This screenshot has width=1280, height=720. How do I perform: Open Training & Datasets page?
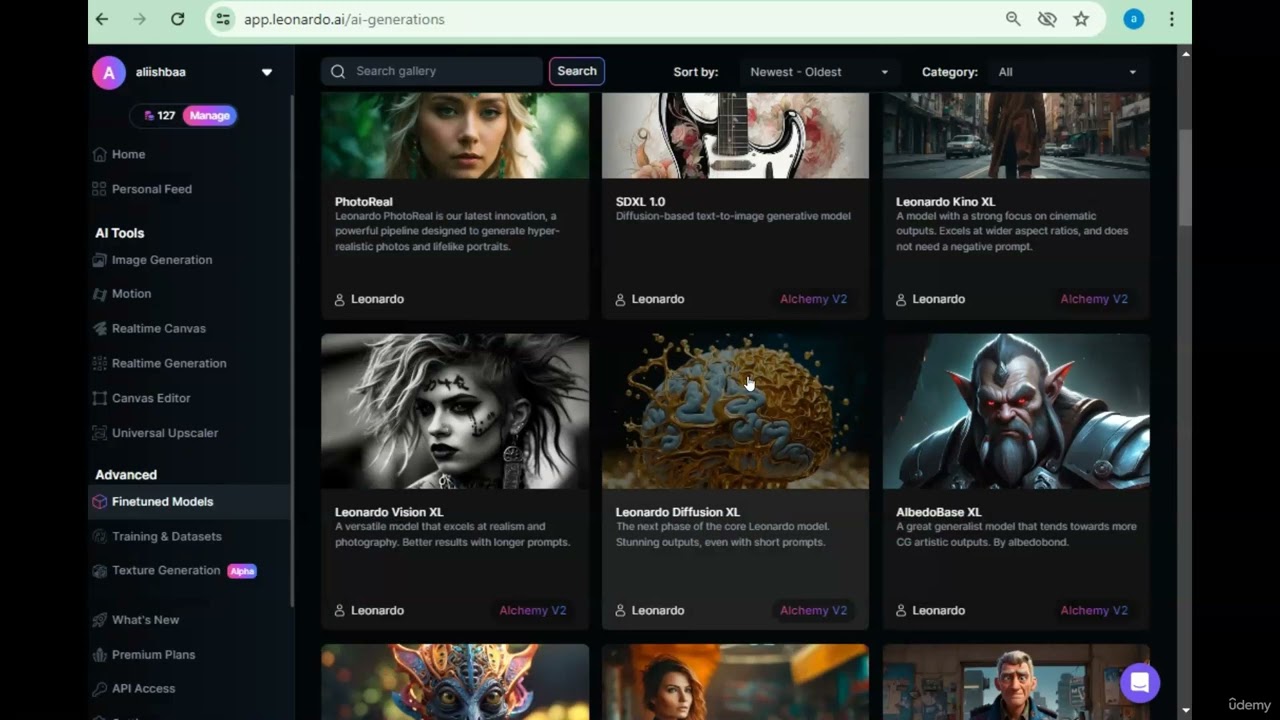tap(167, 536)
